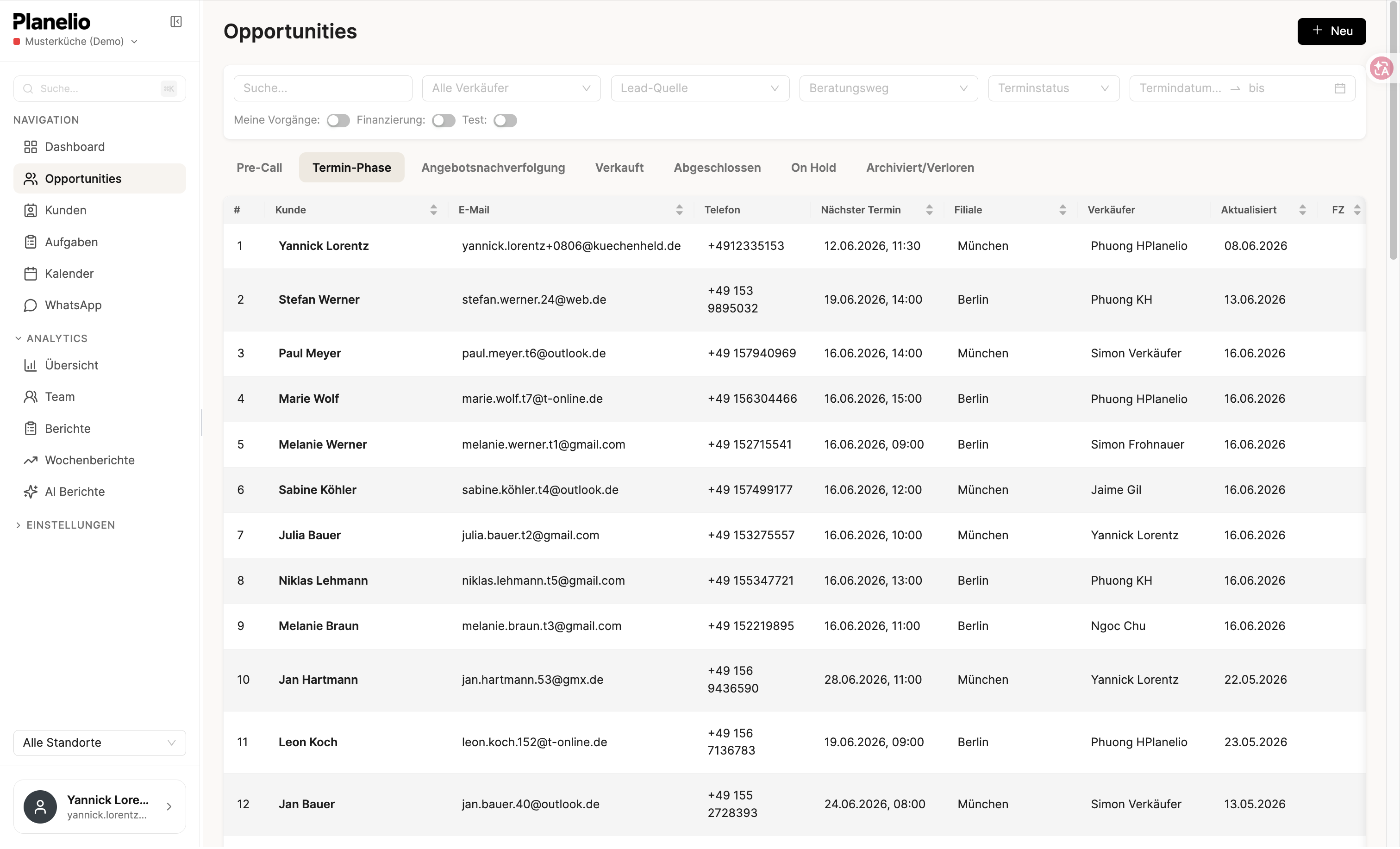Click the pink translate extension icon

pyautogui.click(x=1382, y=69)
